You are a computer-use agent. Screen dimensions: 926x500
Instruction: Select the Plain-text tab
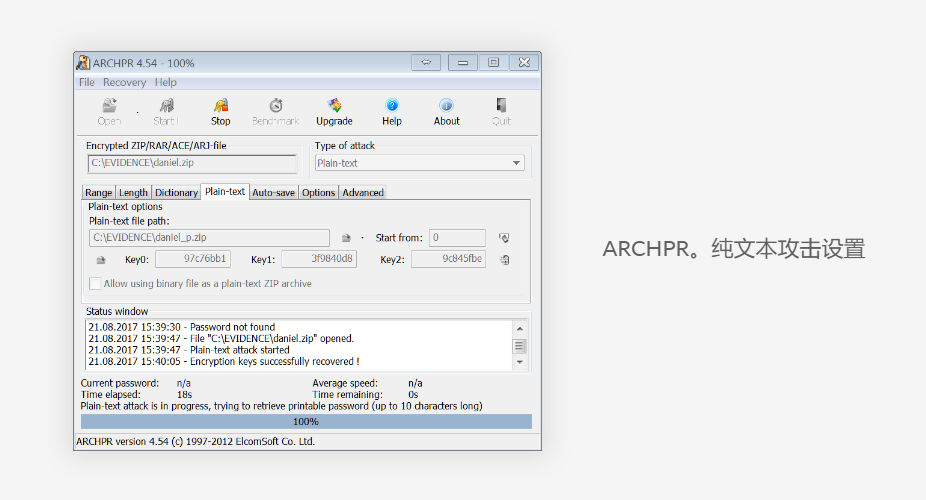[225, 191]
